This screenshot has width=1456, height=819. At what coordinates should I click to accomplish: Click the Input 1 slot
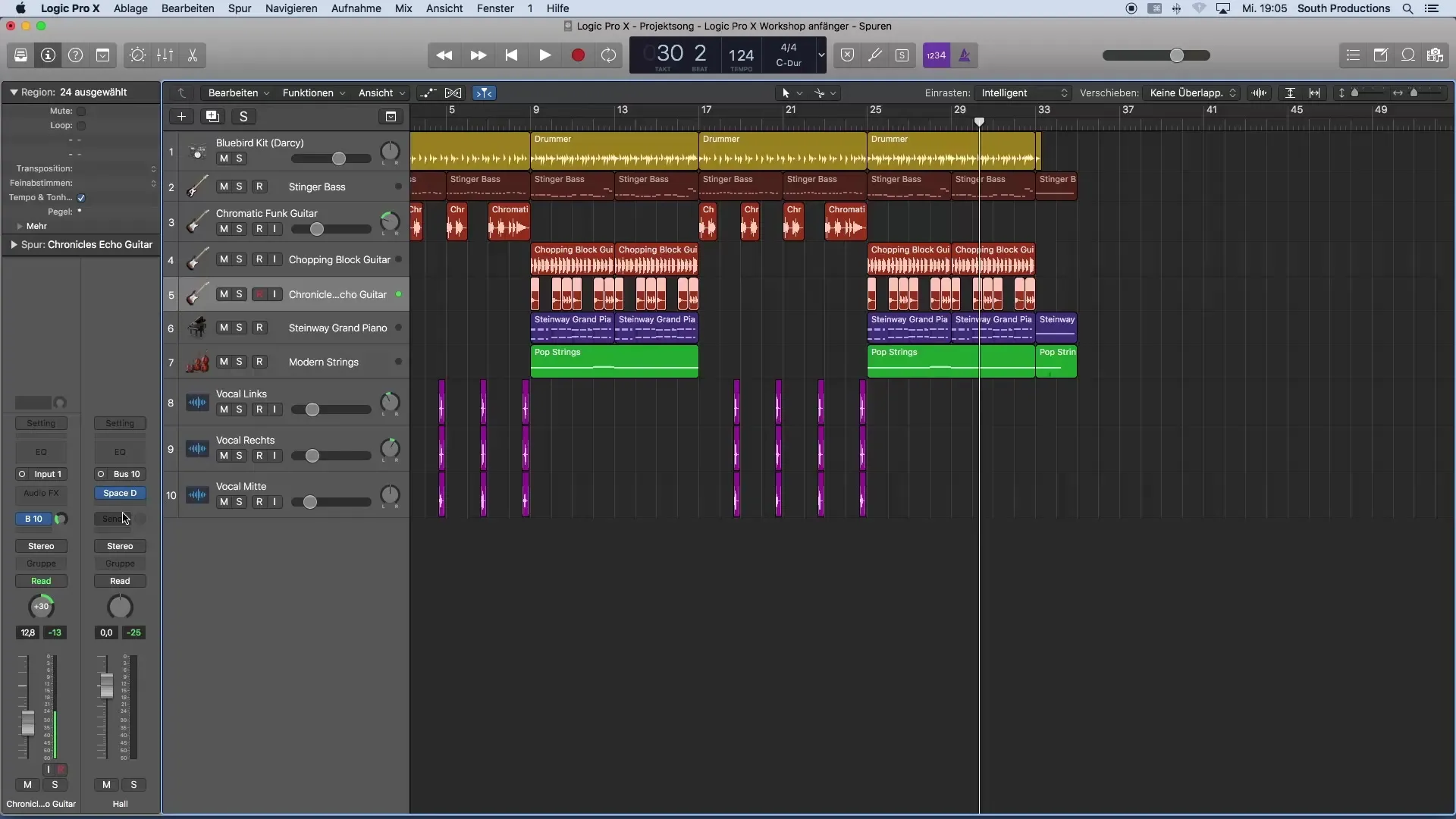48,475
